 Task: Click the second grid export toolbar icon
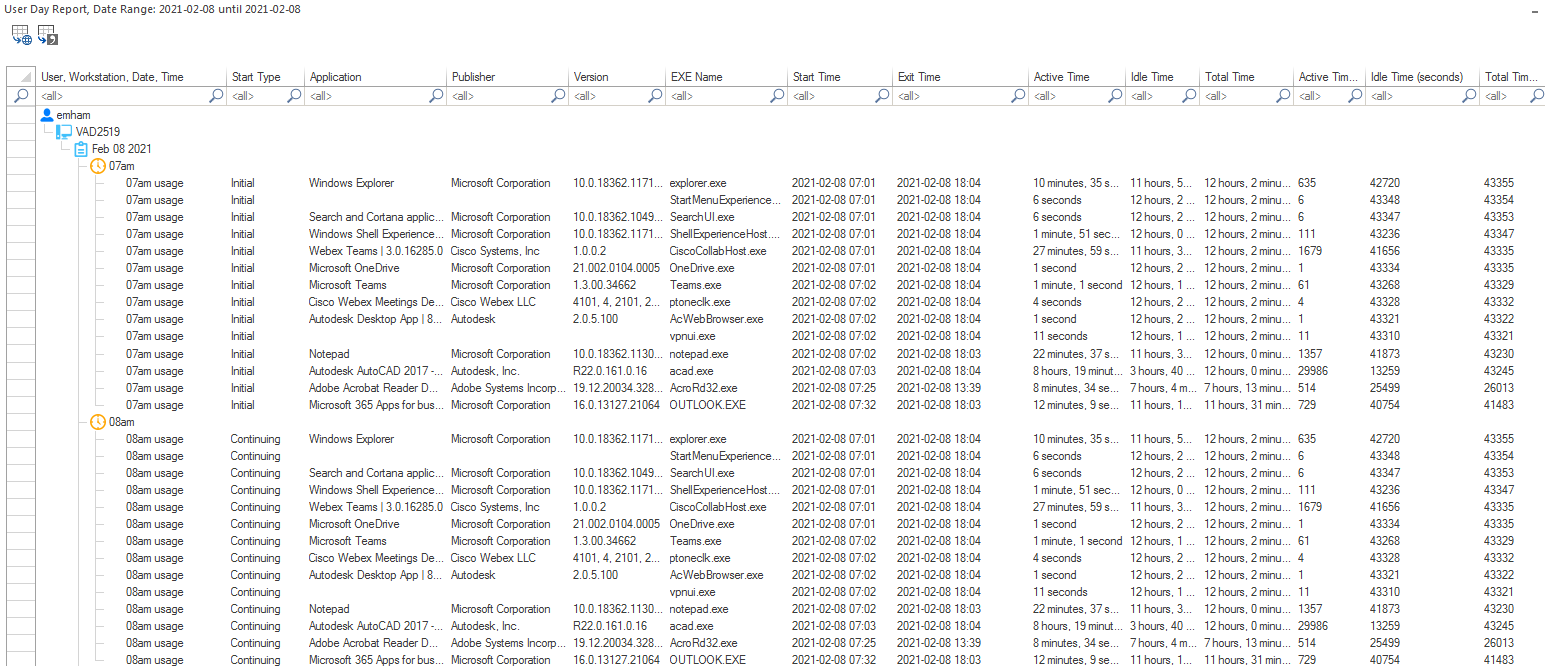coord(48,36)
